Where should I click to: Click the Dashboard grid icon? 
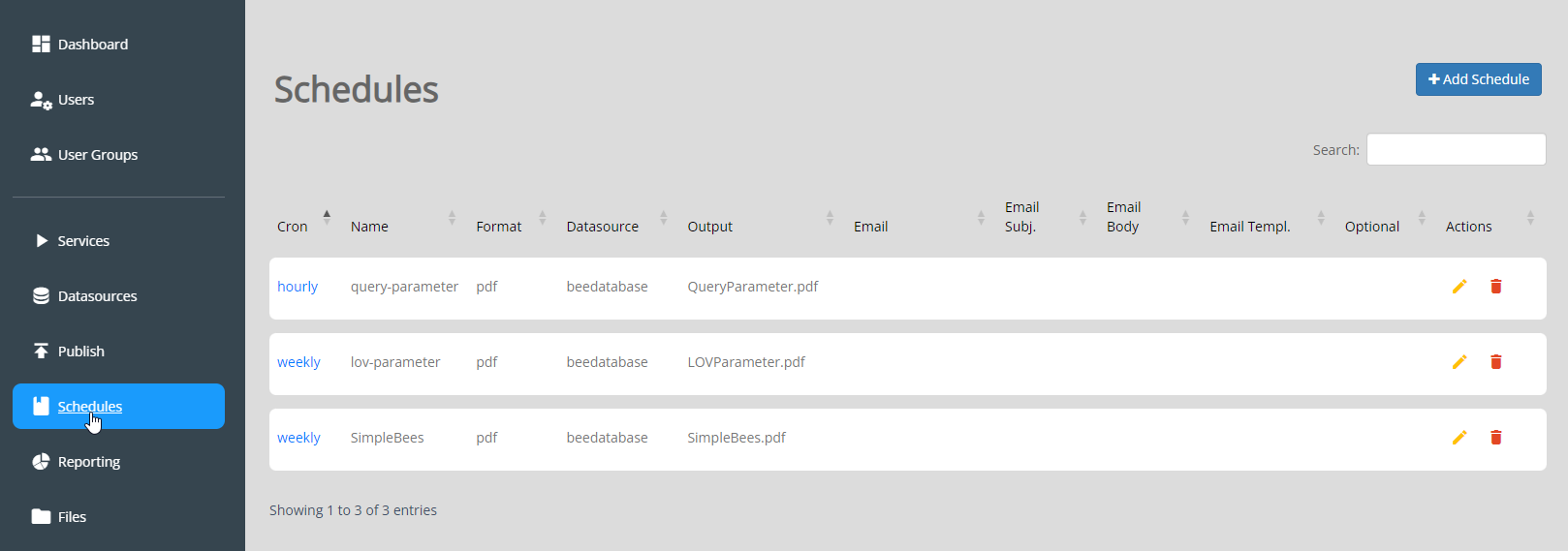[x=41, y=44]
